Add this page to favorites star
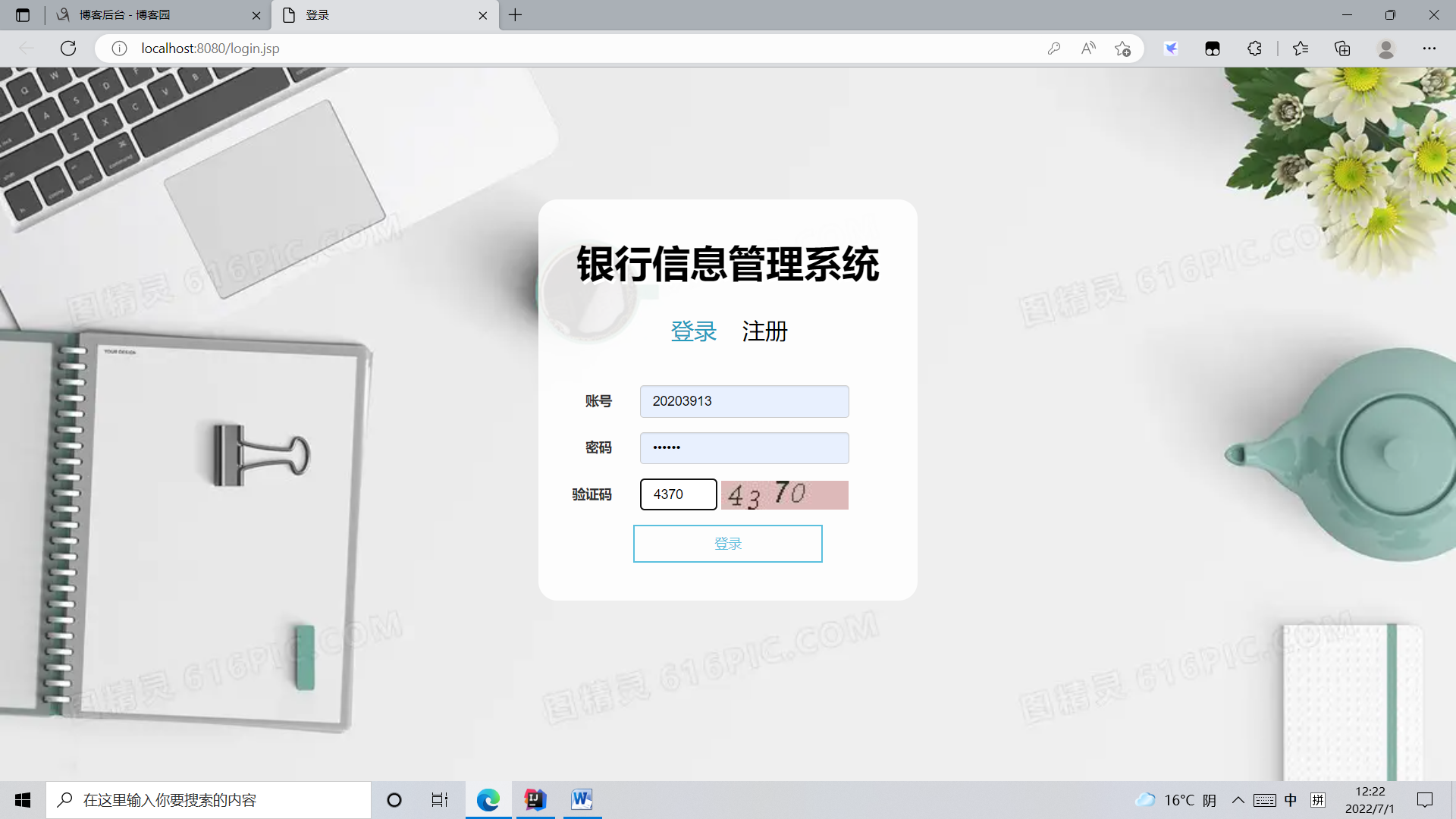 click(1122, 49)
